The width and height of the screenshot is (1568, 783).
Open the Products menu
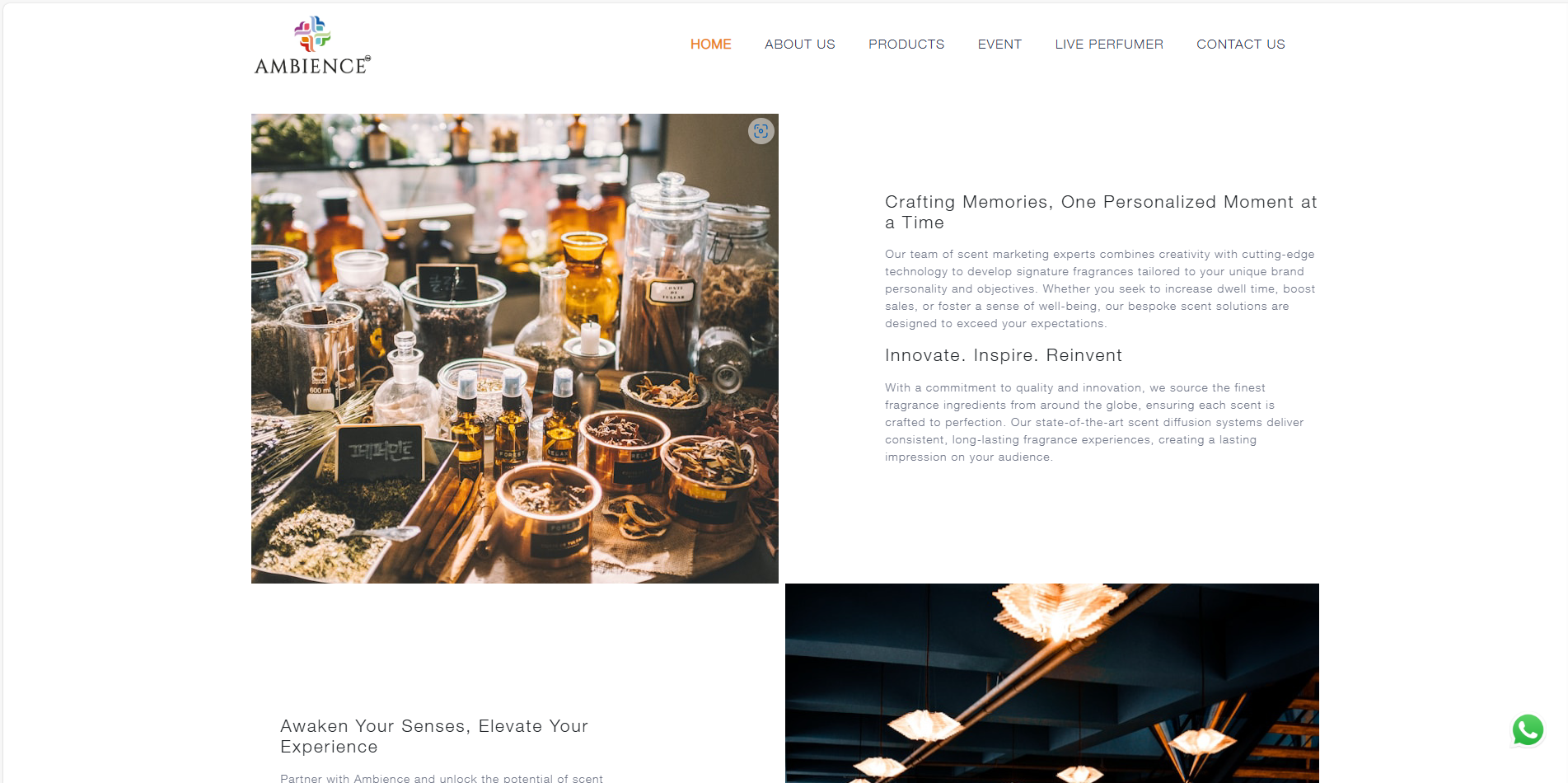click(906, 45)
